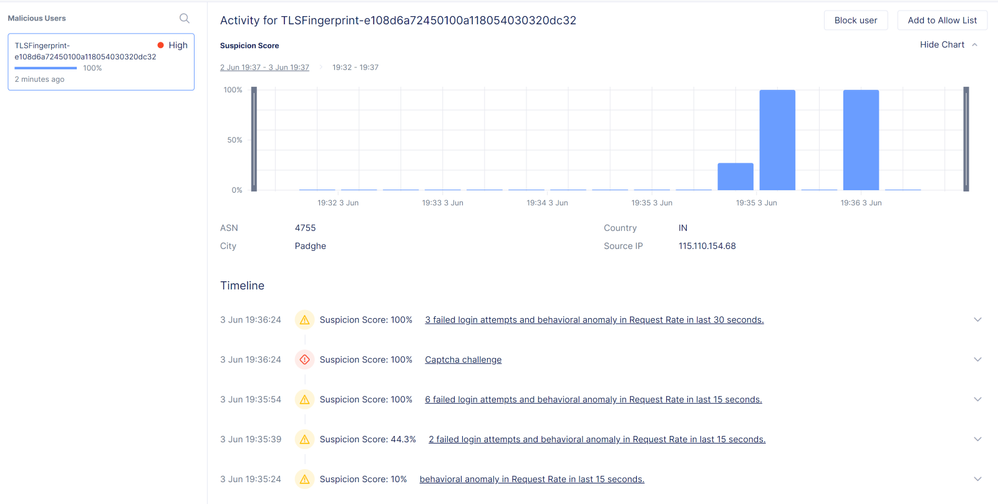Click the Suspicion Score chart heading
This screenshot has height=504, width=998.
pos(249,46)
